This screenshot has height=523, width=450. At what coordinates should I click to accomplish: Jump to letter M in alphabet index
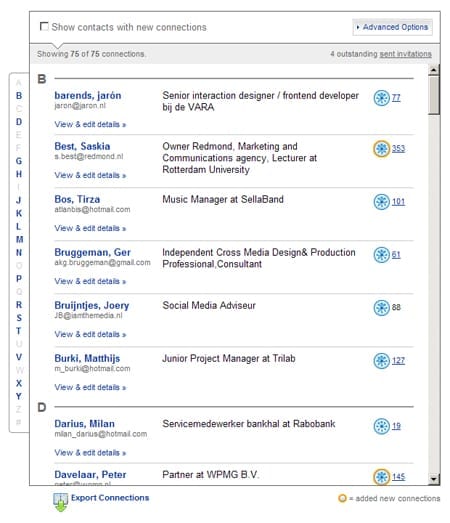[19, 239]
